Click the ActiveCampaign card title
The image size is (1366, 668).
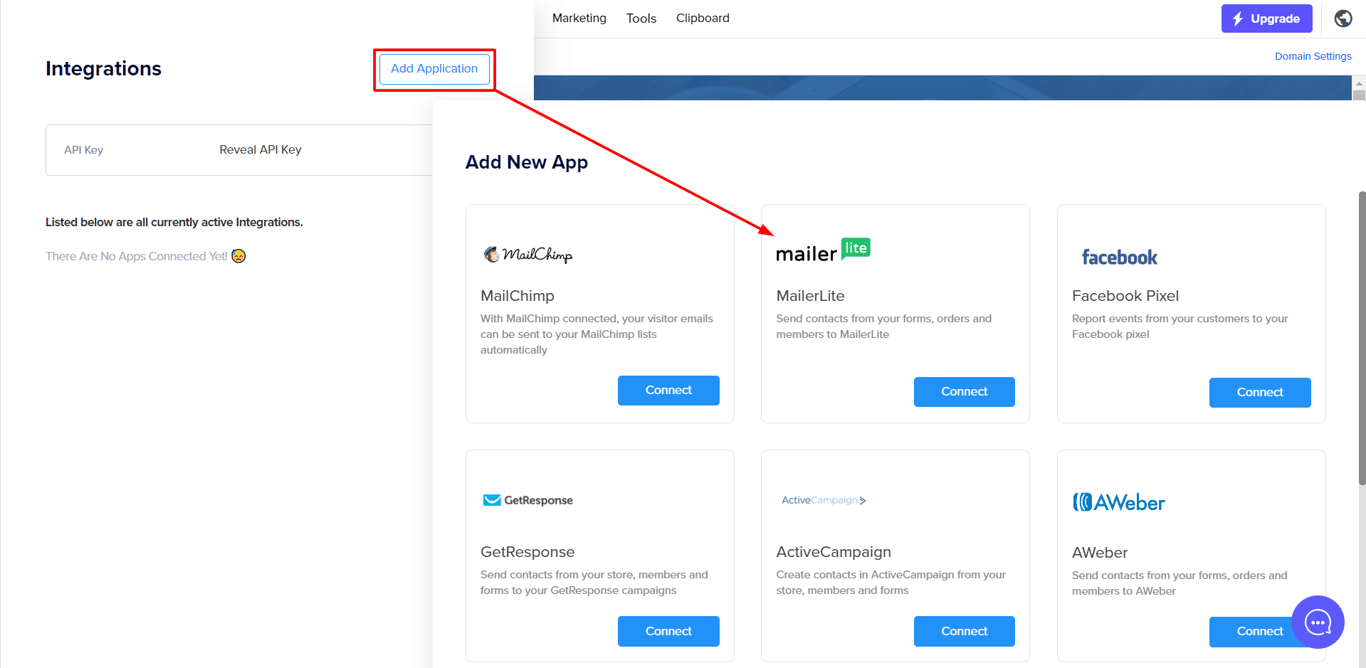[x=833, y=552]
